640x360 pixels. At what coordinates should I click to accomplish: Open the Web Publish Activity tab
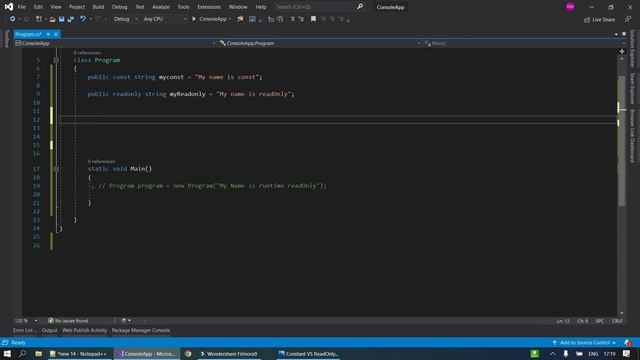coord(84,331)
